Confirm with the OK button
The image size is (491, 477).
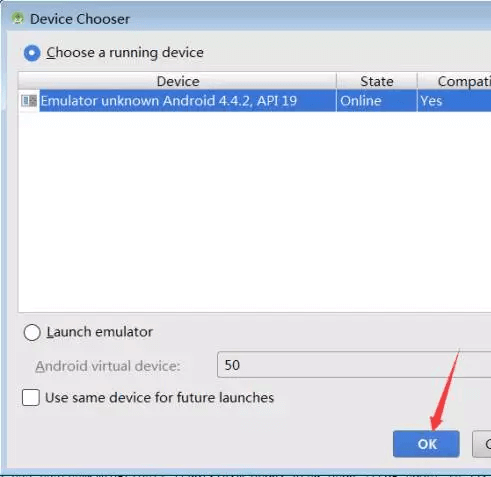click(426, 444)
